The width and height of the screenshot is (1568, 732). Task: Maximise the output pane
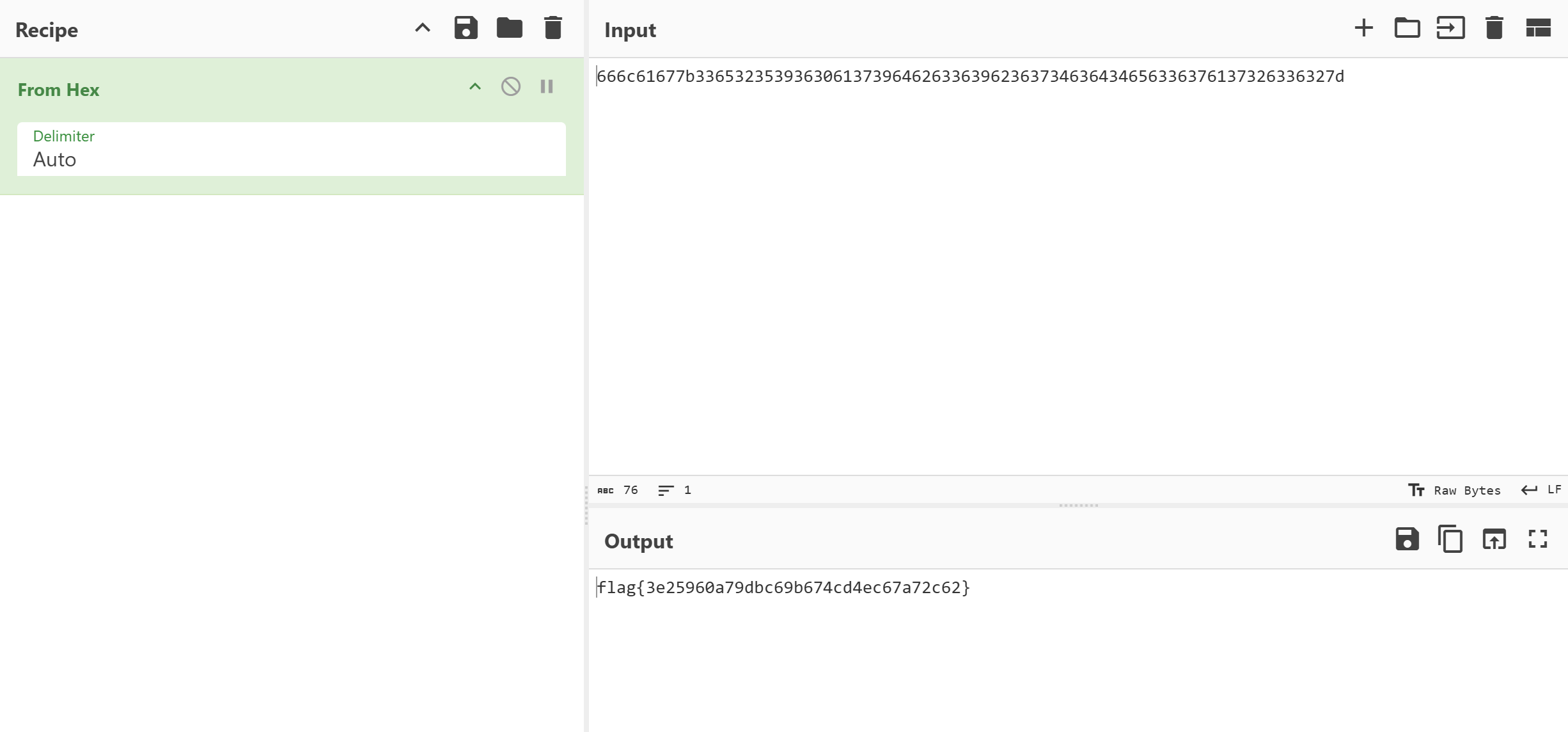[x=1537, y=539]
